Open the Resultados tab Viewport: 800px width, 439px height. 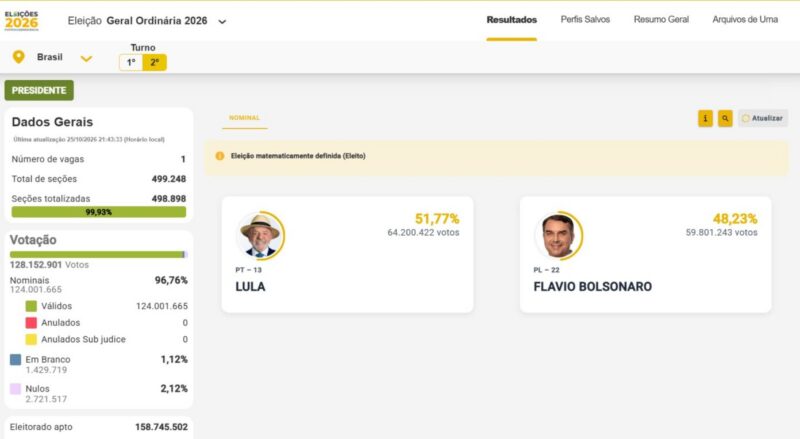[x=511, y=20]
